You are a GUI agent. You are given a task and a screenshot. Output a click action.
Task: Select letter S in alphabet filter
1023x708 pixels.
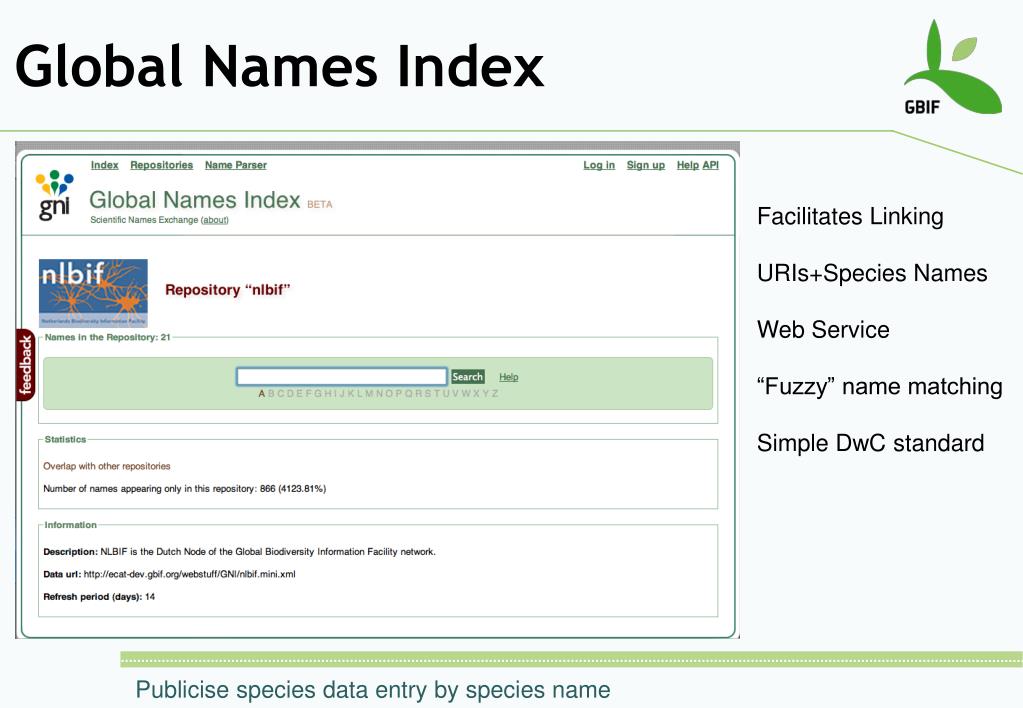pos(428,393)
